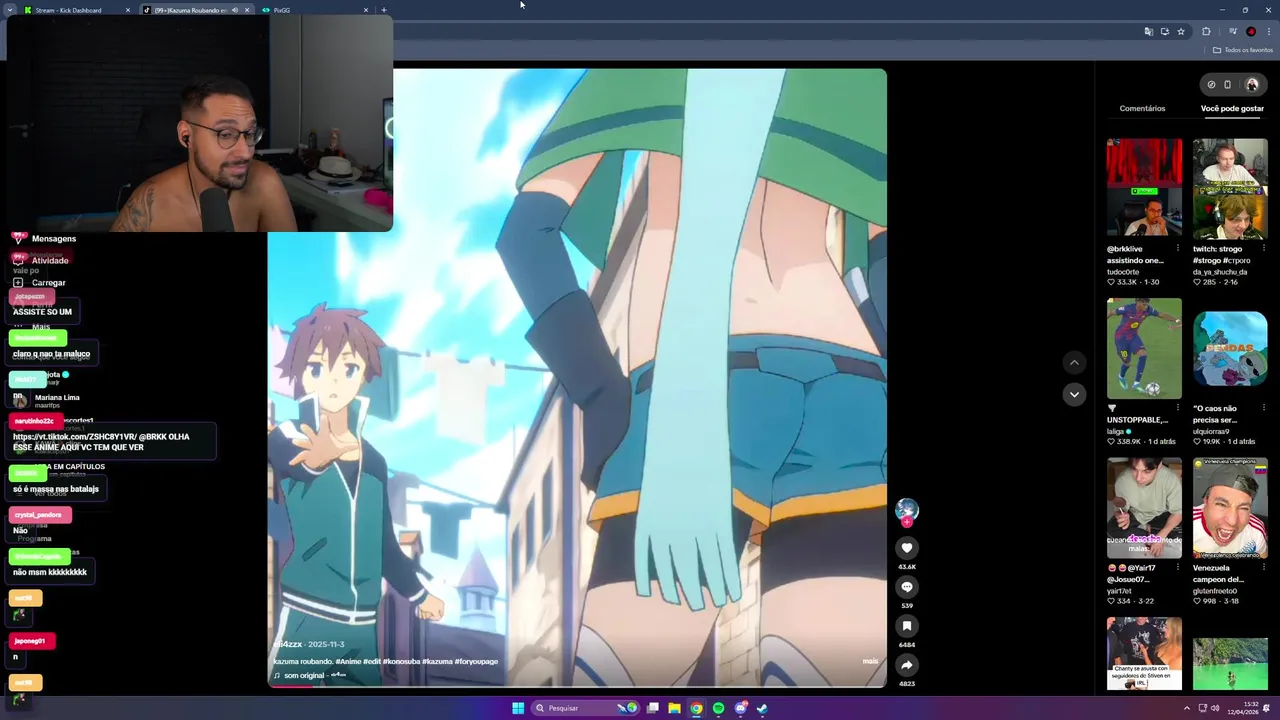Open the @Yair17 suggested video thumbnail
This screenshot has height=720, width=1280.
(1144, 508)
